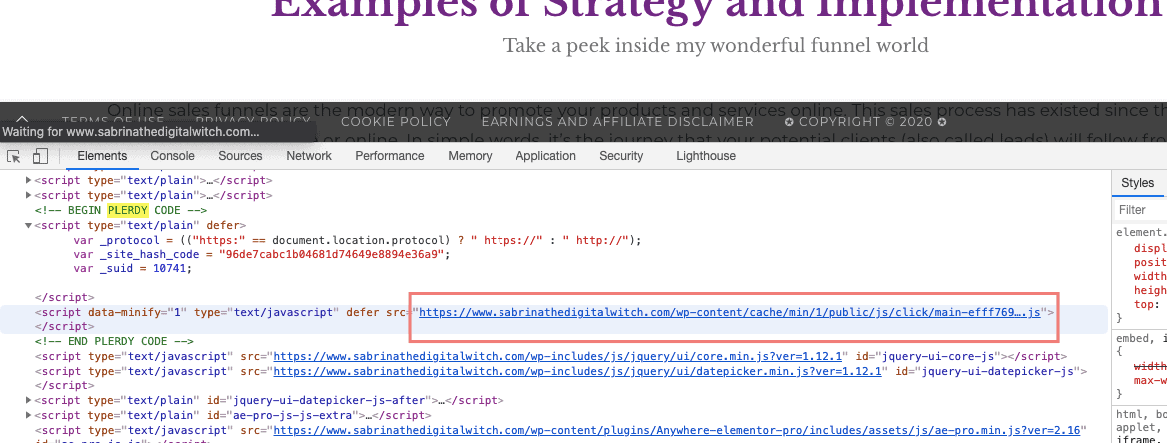
Task: Open the Security tab
Action: (621, 156)
